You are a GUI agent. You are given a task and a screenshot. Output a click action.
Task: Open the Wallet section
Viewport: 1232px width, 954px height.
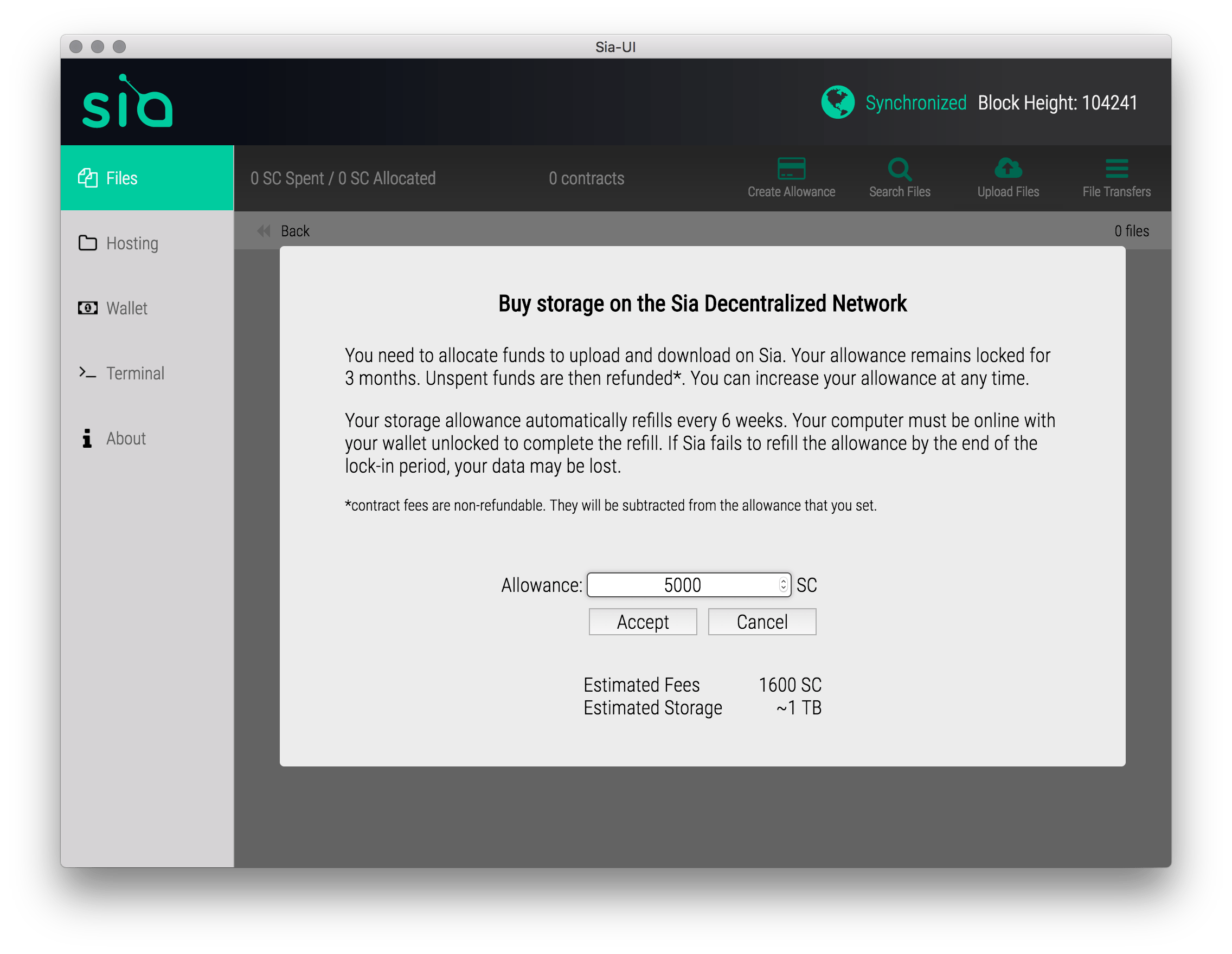[146, 308]
